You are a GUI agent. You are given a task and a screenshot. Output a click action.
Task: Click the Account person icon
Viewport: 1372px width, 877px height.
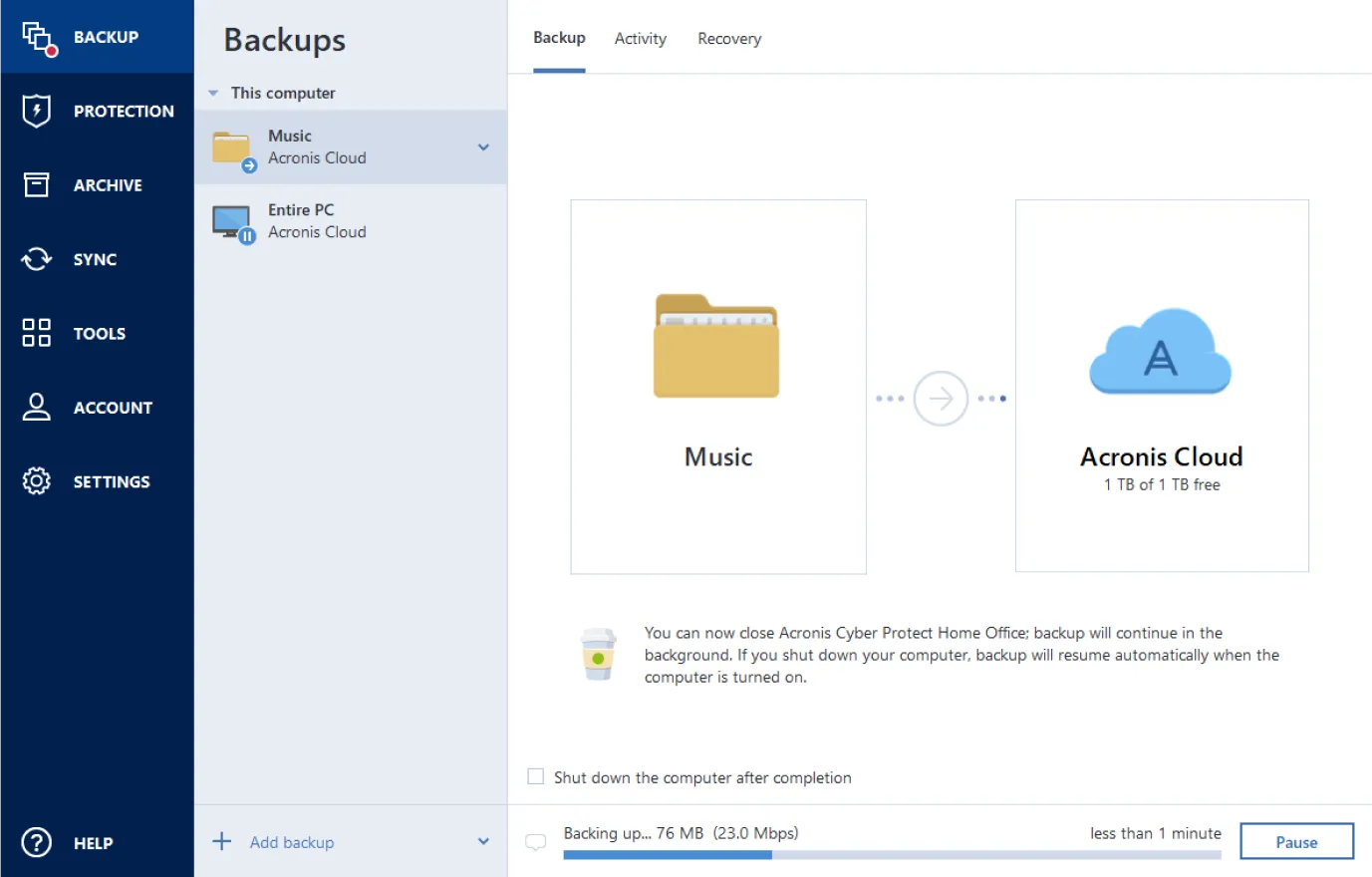point(37,407)
